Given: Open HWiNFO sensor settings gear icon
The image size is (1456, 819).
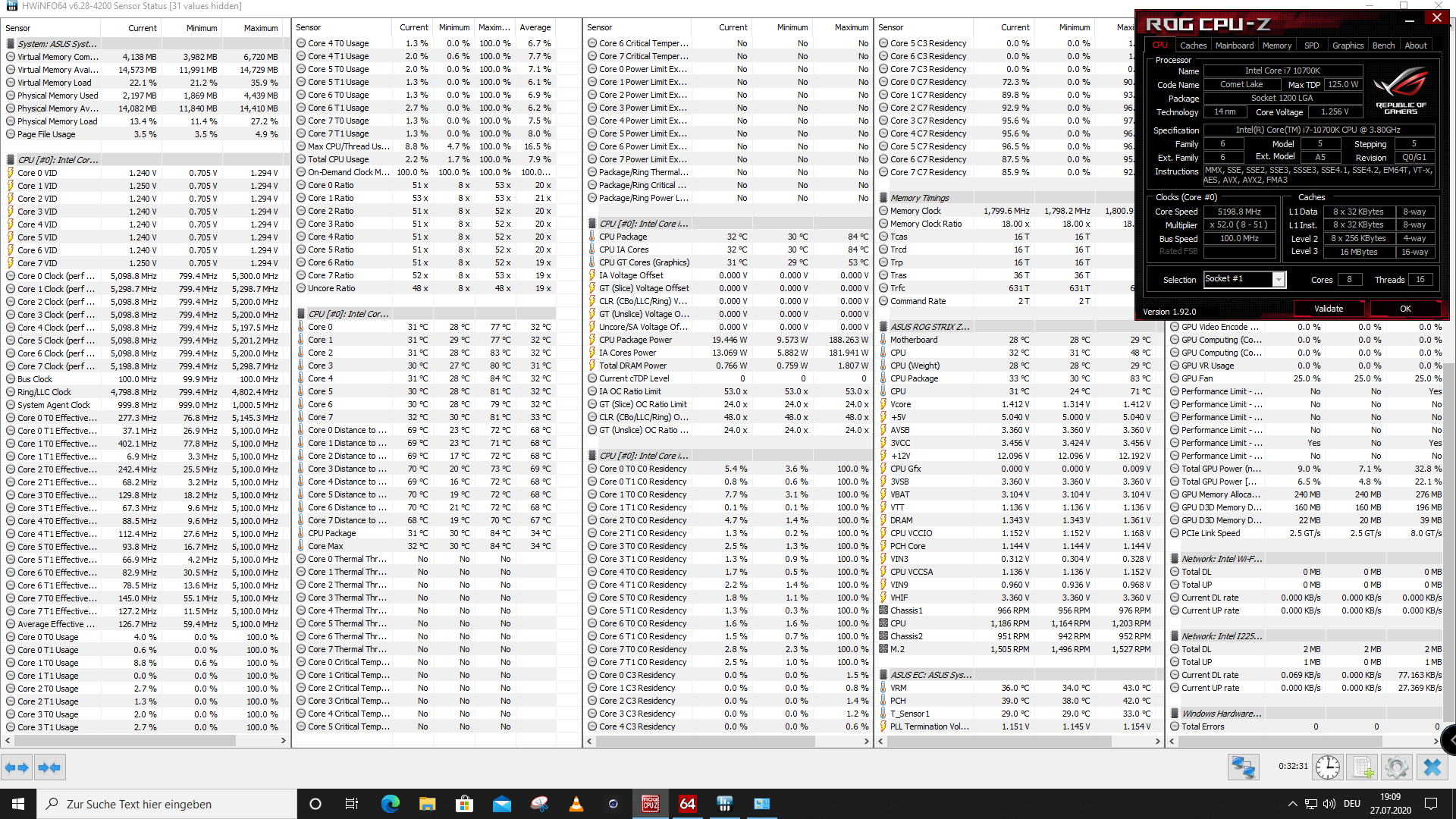Looking at the screenshot, I should (1396, 767).
